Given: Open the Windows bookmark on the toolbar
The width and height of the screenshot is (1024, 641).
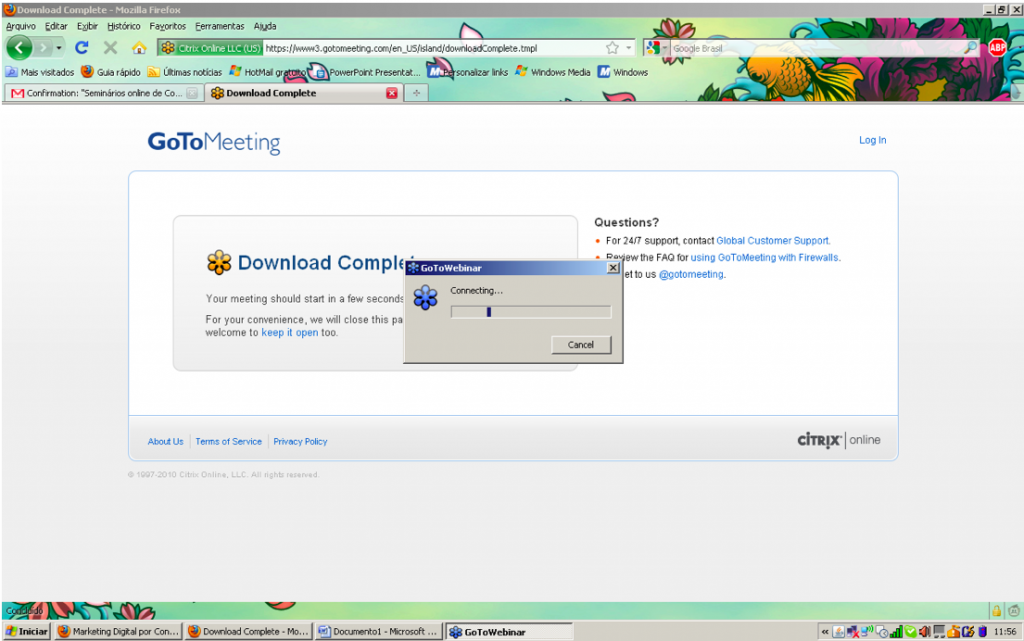Looking at the screenshot, I should 623,72.
